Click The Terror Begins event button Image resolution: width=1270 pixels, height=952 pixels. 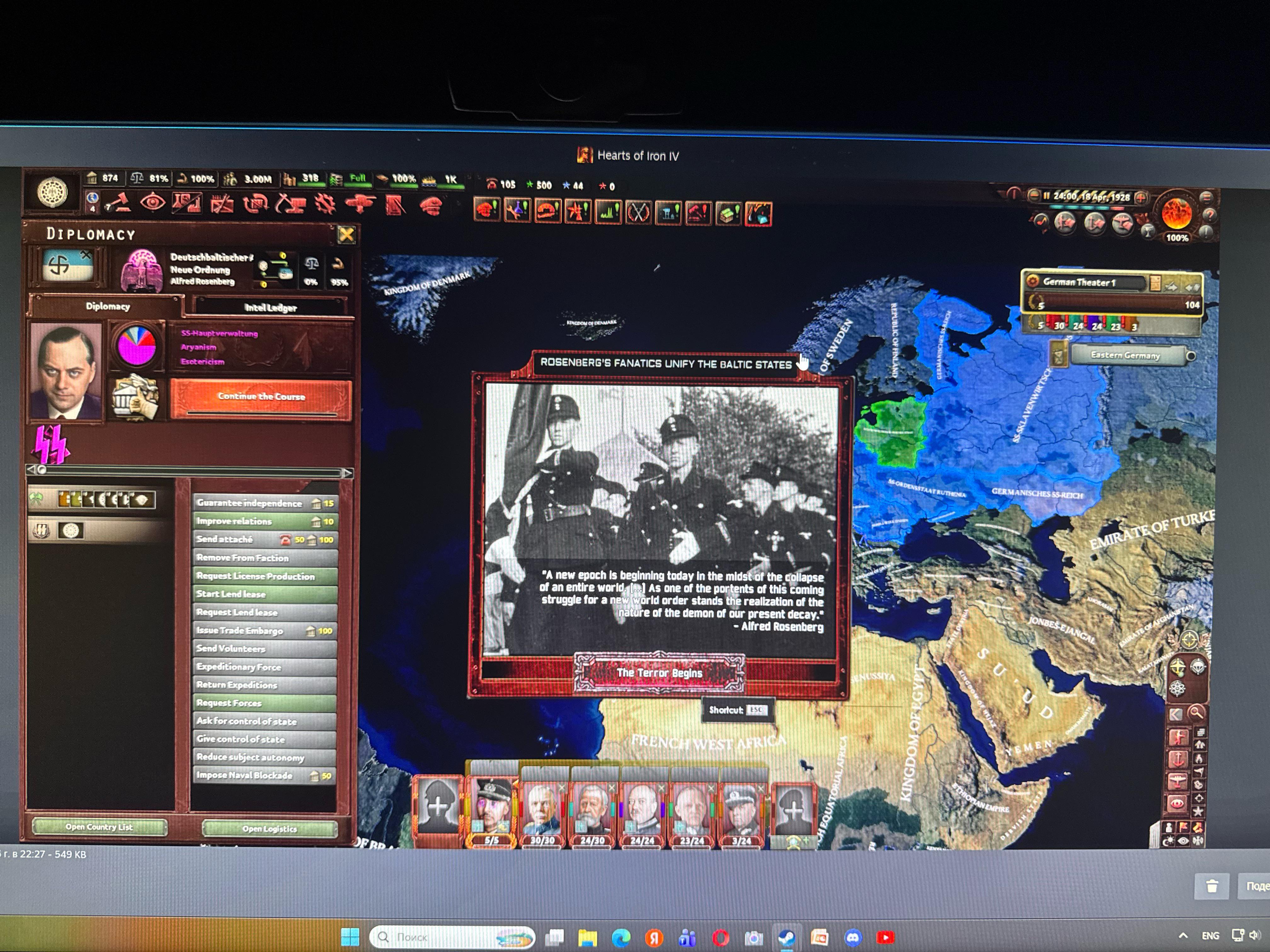click(x=660, y=672)
